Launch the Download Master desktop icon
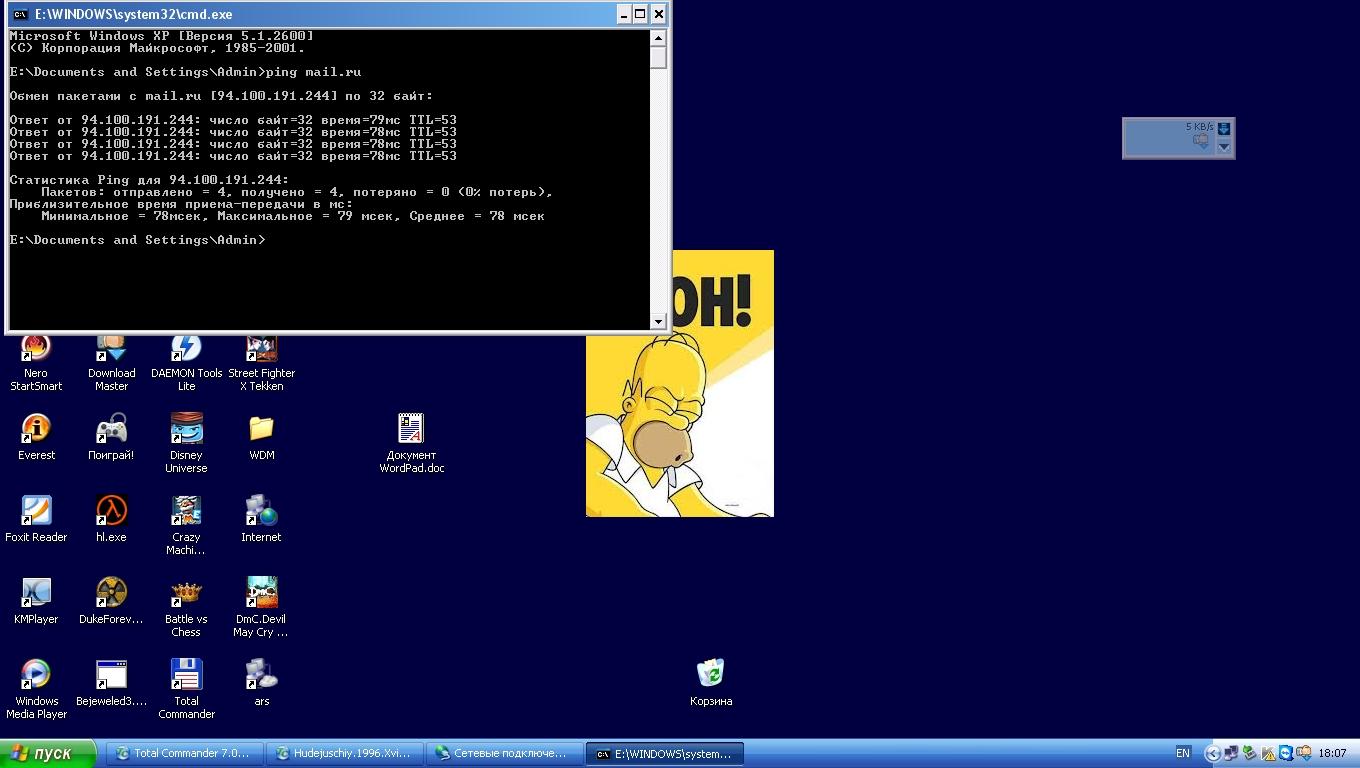 tap(111, 362)
